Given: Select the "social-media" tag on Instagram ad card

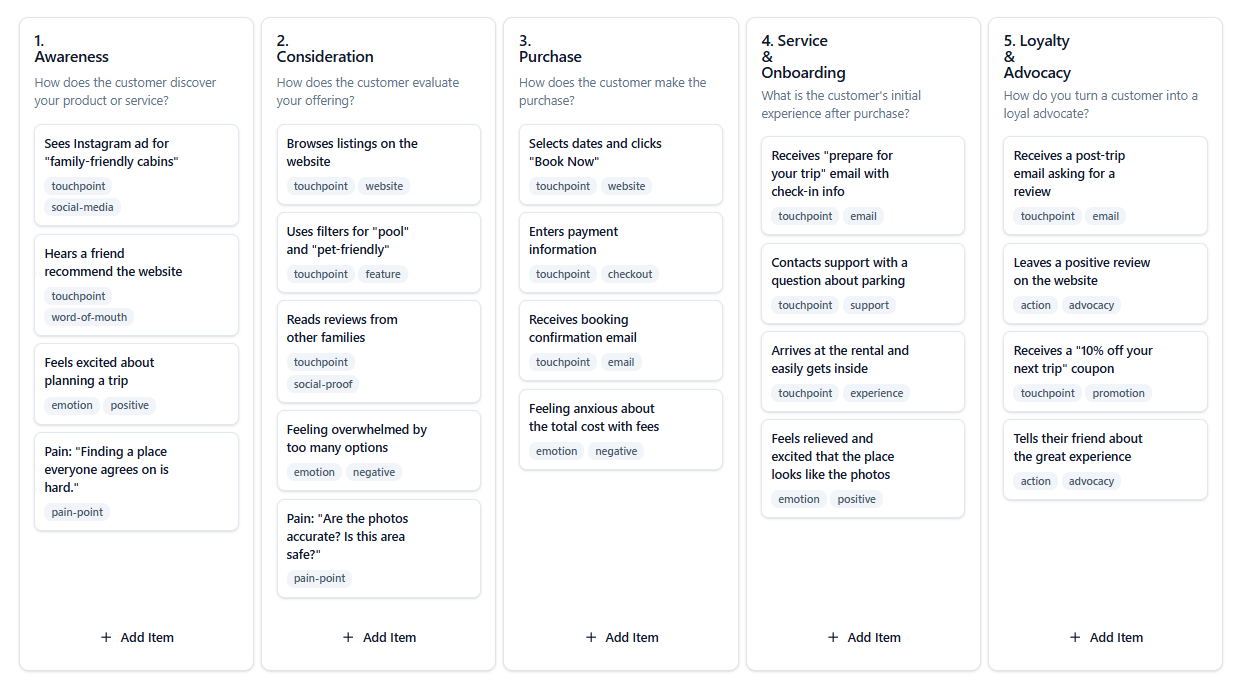Looking at the screenshot, I should (x=83, y=207).
